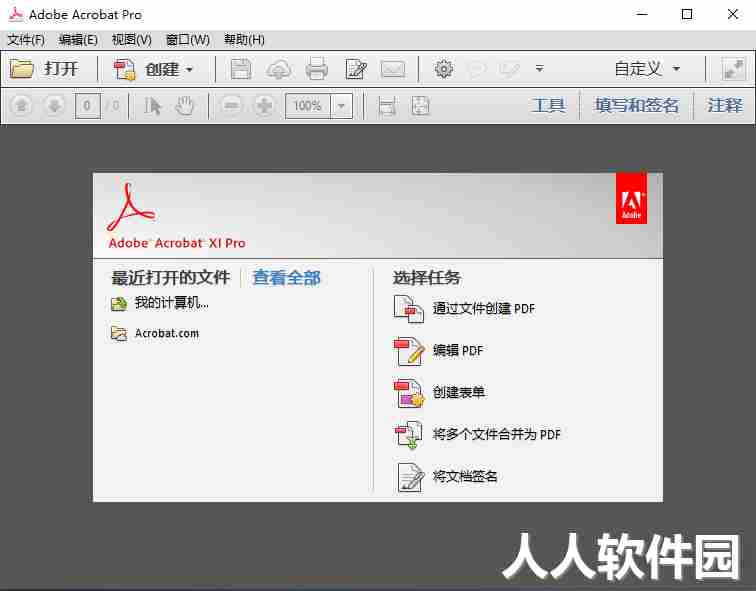Click the print icon
This screenshot has width=756, height=591.
pos(316,69)
